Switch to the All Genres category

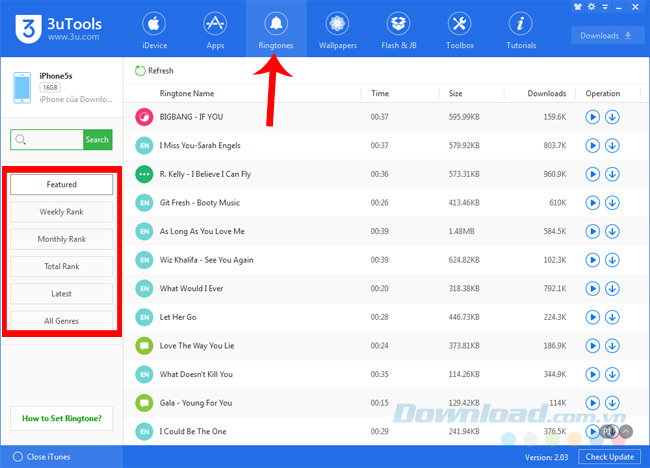(x=61, y=321)
